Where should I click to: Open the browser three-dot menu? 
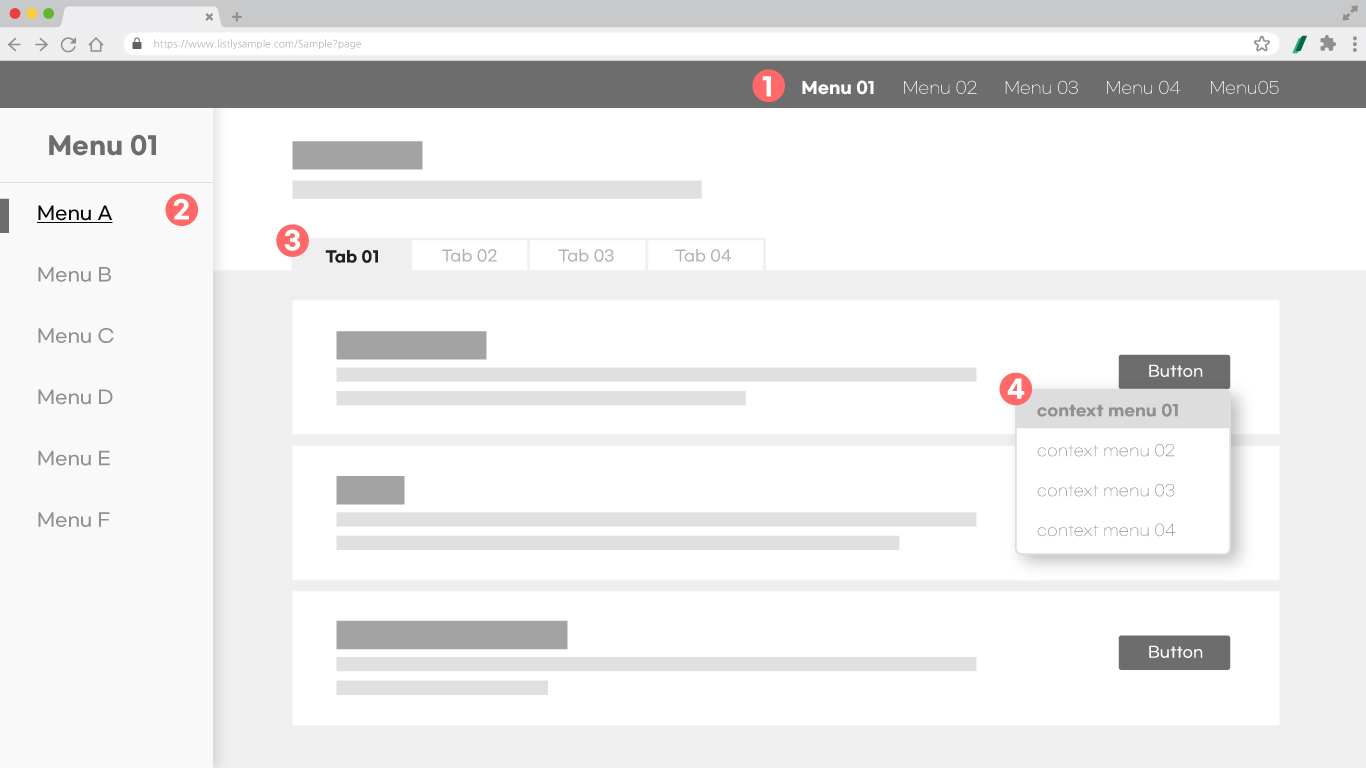coord(1354,44)
